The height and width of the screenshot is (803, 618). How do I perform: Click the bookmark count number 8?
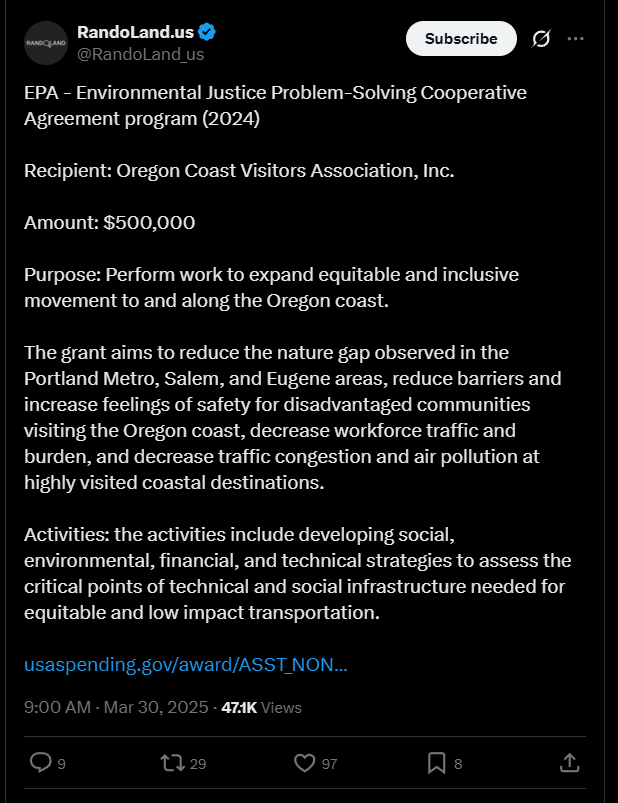[458, 764]
